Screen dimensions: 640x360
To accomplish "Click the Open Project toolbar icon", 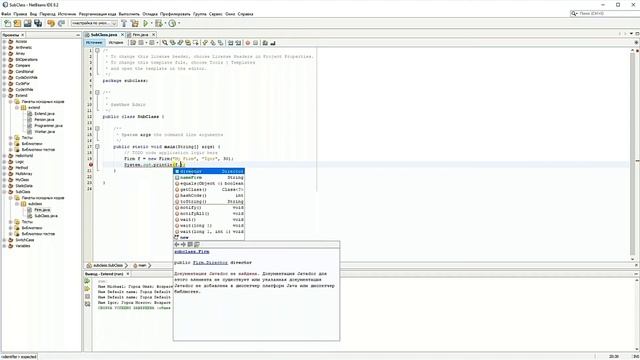I will click(x=28, y=24).
